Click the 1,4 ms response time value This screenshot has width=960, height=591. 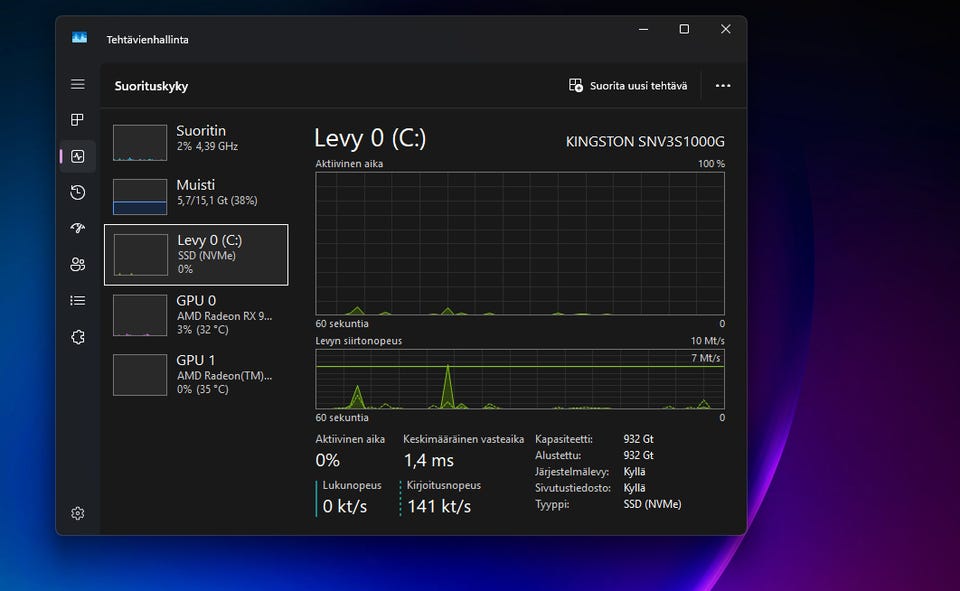(x=429, y=460)
